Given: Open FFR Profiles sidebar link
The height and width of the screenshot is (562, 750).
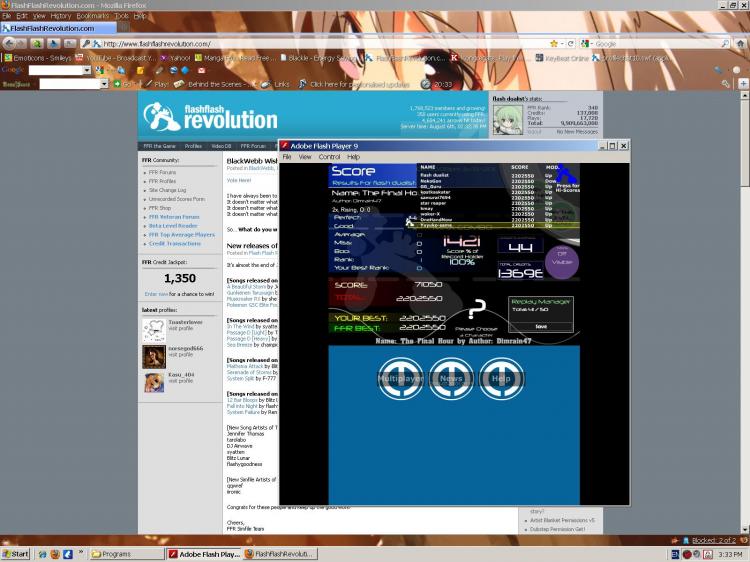Looking at the screenshot, I should coord(162,181).
